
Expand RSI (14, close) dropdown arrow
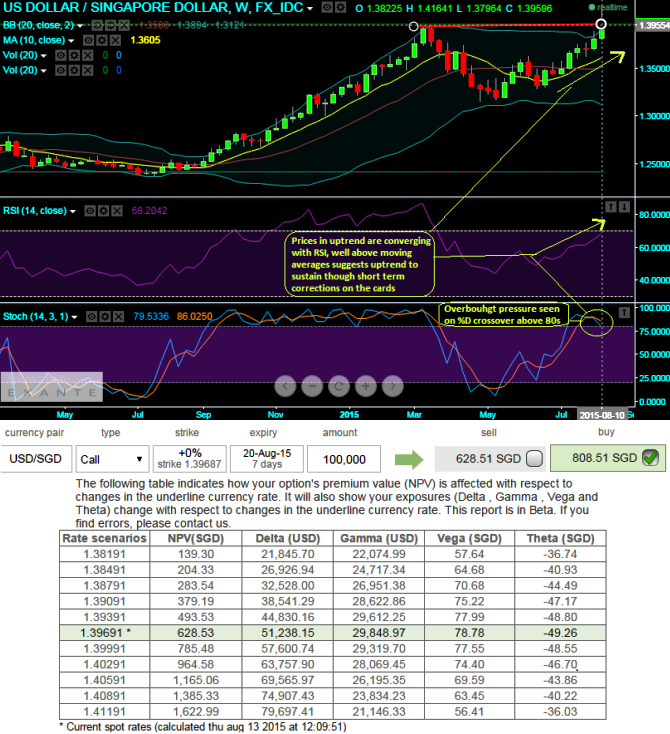tap(73, 211)
